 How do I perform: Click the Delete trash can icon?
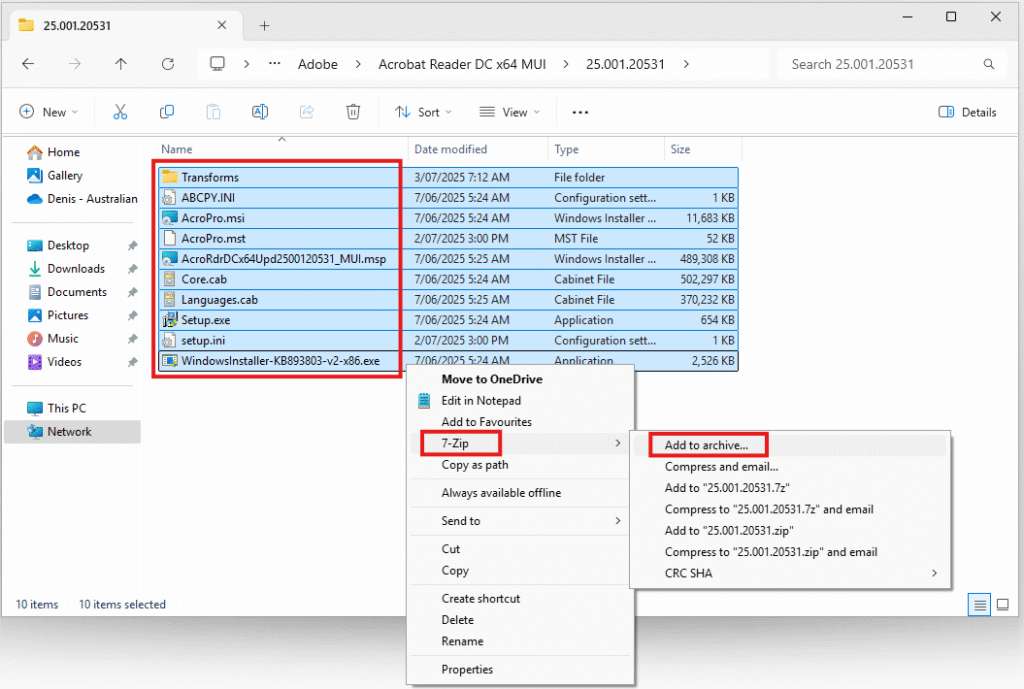pos(353,112)
